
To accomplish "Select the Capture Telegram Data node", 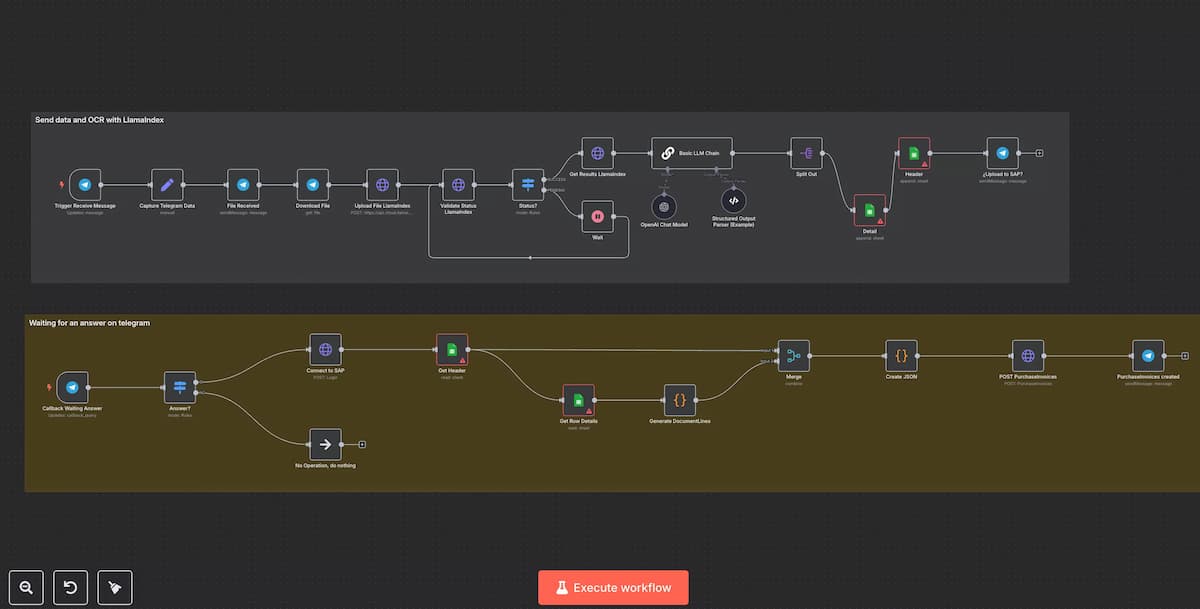I will (166, 185).
